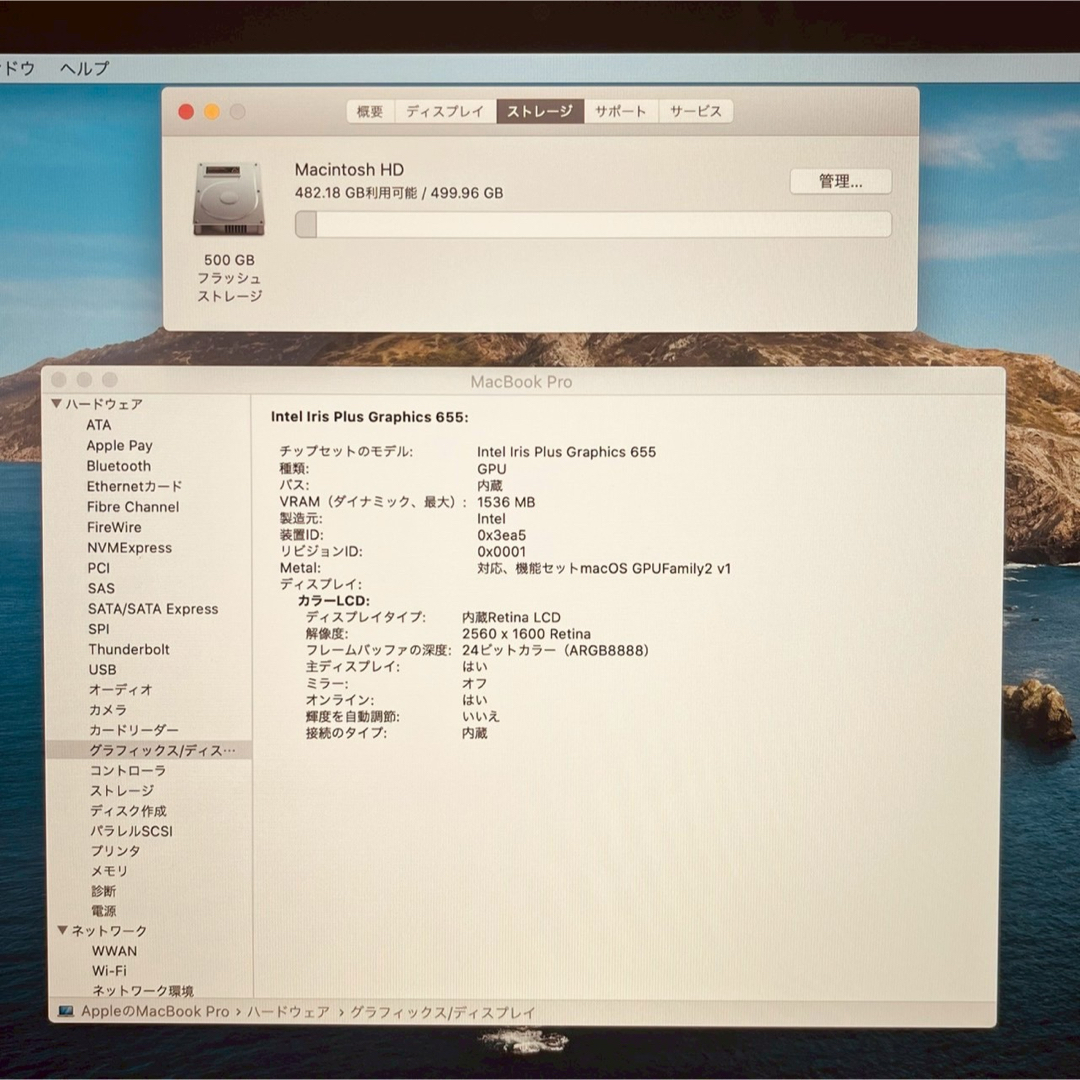
Task: Select メモリ in the sidebar
Action: pyautogui.click(x=109, y=871)
